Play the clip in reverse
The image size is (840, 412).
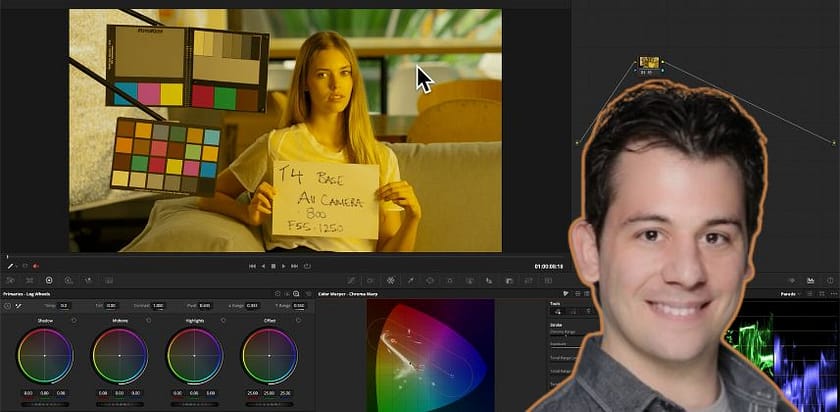tap(263, 266)
